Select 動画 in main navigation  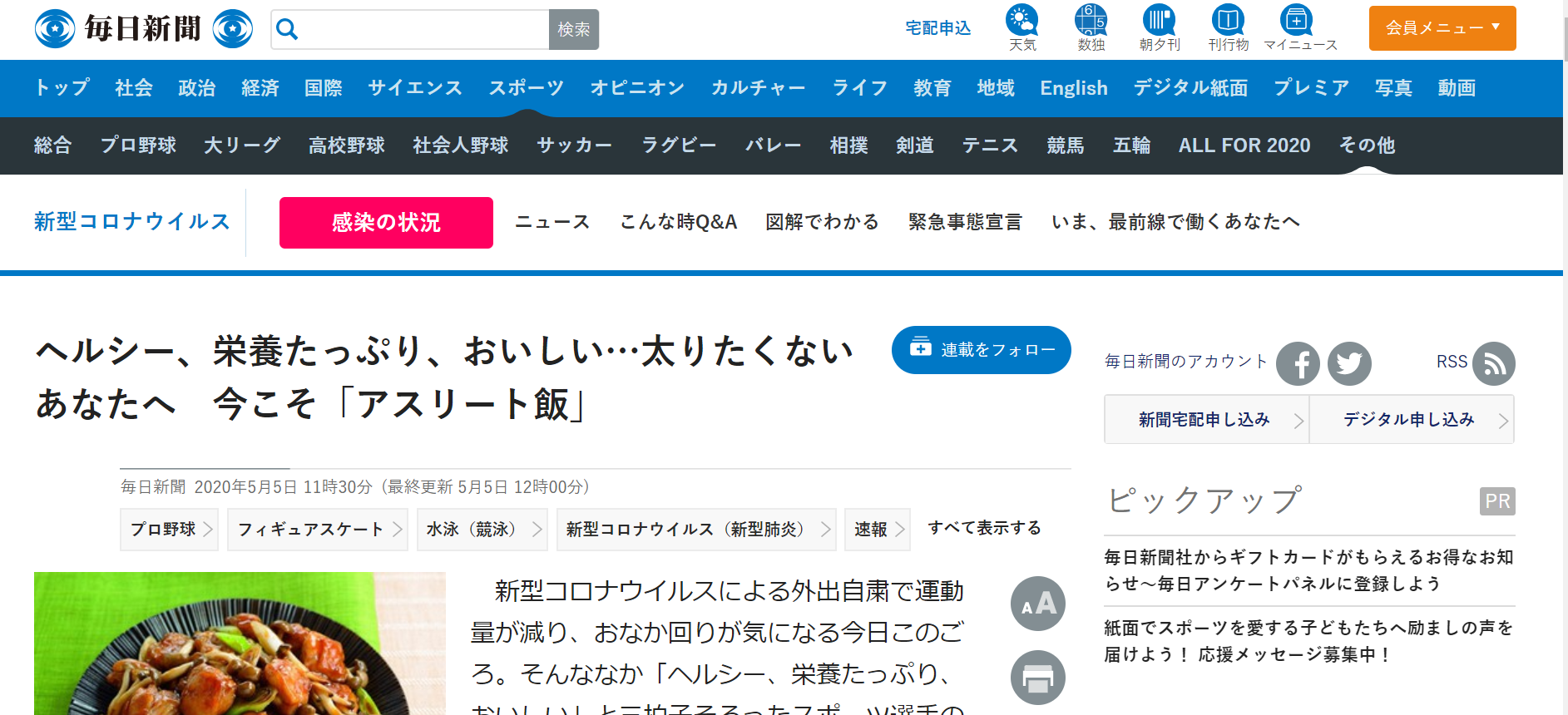tap(1457, 88)
